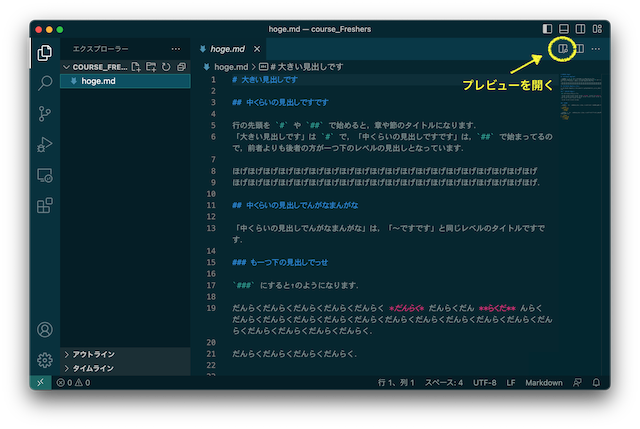Click the remote window indicator

pos(40,382)
